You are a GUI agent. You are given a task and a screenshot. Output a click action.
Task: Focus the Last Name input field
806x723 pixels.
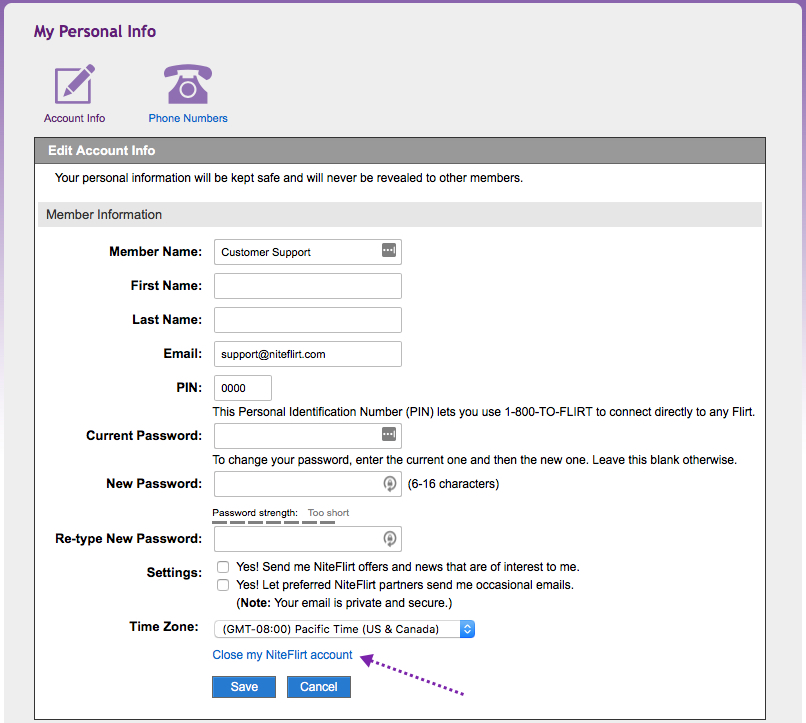click(x=308, y=320)
